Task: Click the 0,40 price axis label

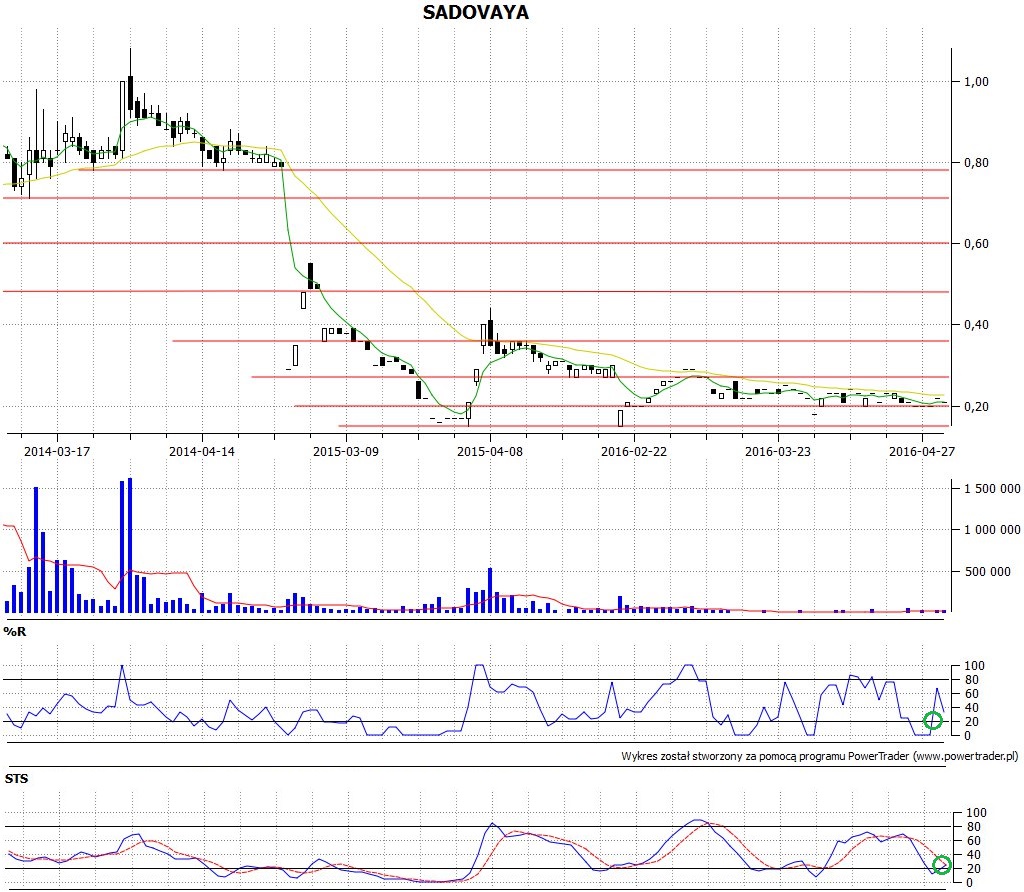Action: click(x=976, y=325)
